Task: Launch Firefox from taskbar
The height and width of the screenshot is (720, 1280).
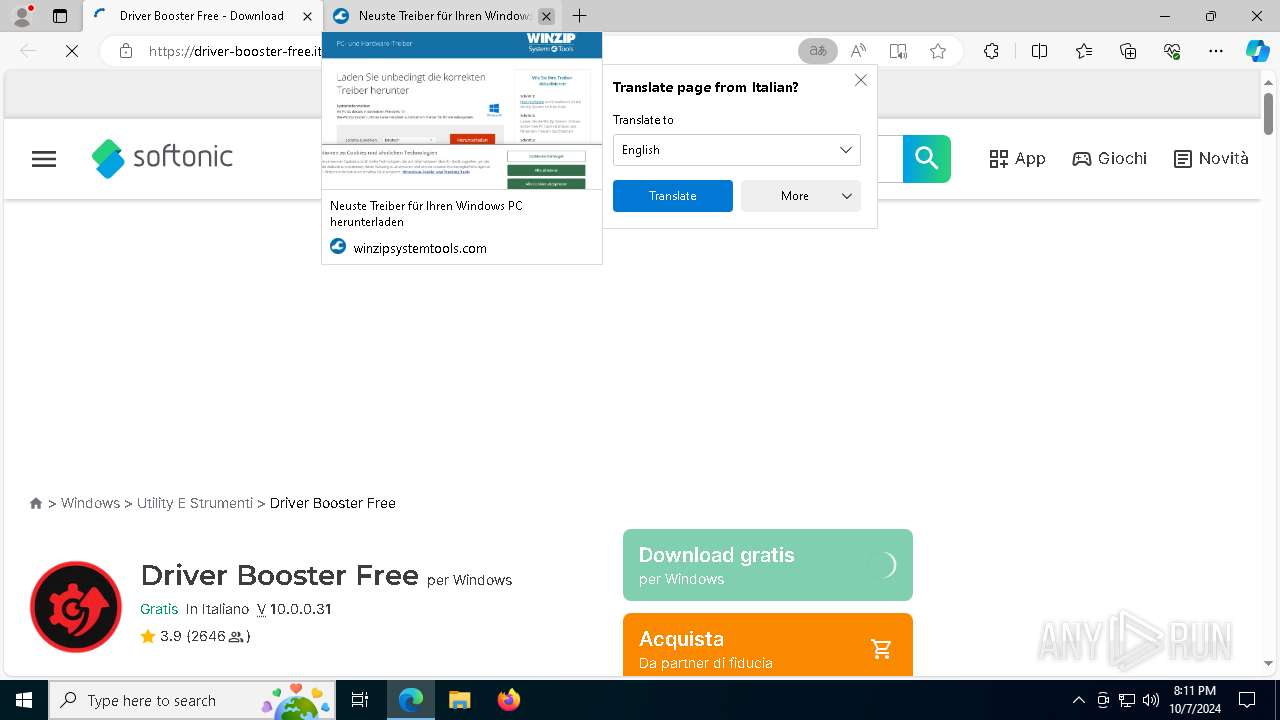Action: click(509, 700)
